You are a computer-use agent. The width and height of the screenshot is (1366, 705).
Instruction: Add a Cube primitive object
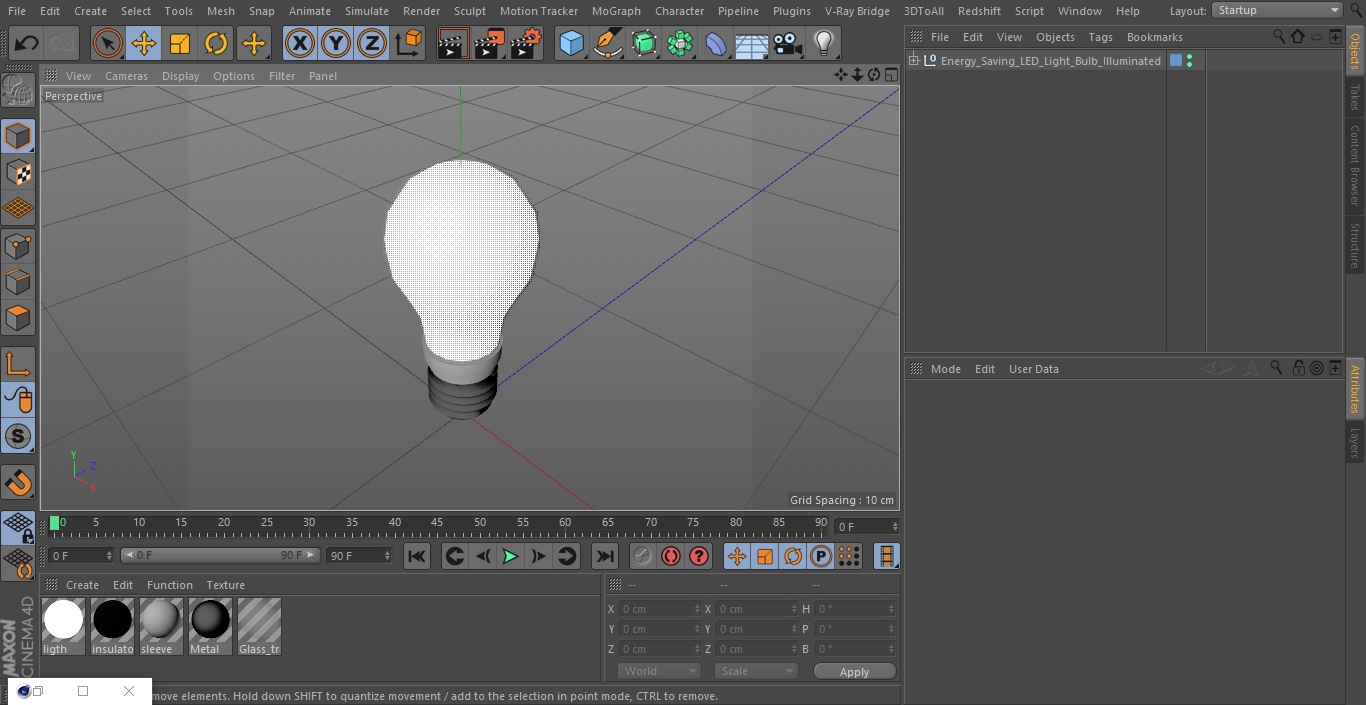click(x=571, y=43)
